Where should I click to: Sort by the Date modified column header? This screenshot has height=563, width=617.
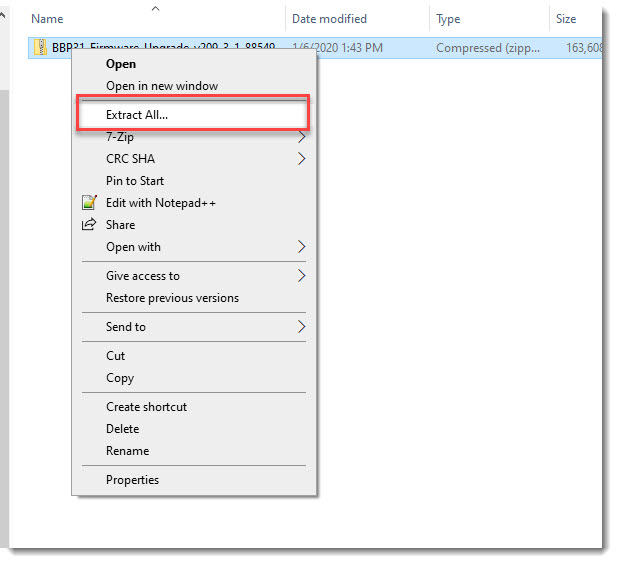[329, 19]
